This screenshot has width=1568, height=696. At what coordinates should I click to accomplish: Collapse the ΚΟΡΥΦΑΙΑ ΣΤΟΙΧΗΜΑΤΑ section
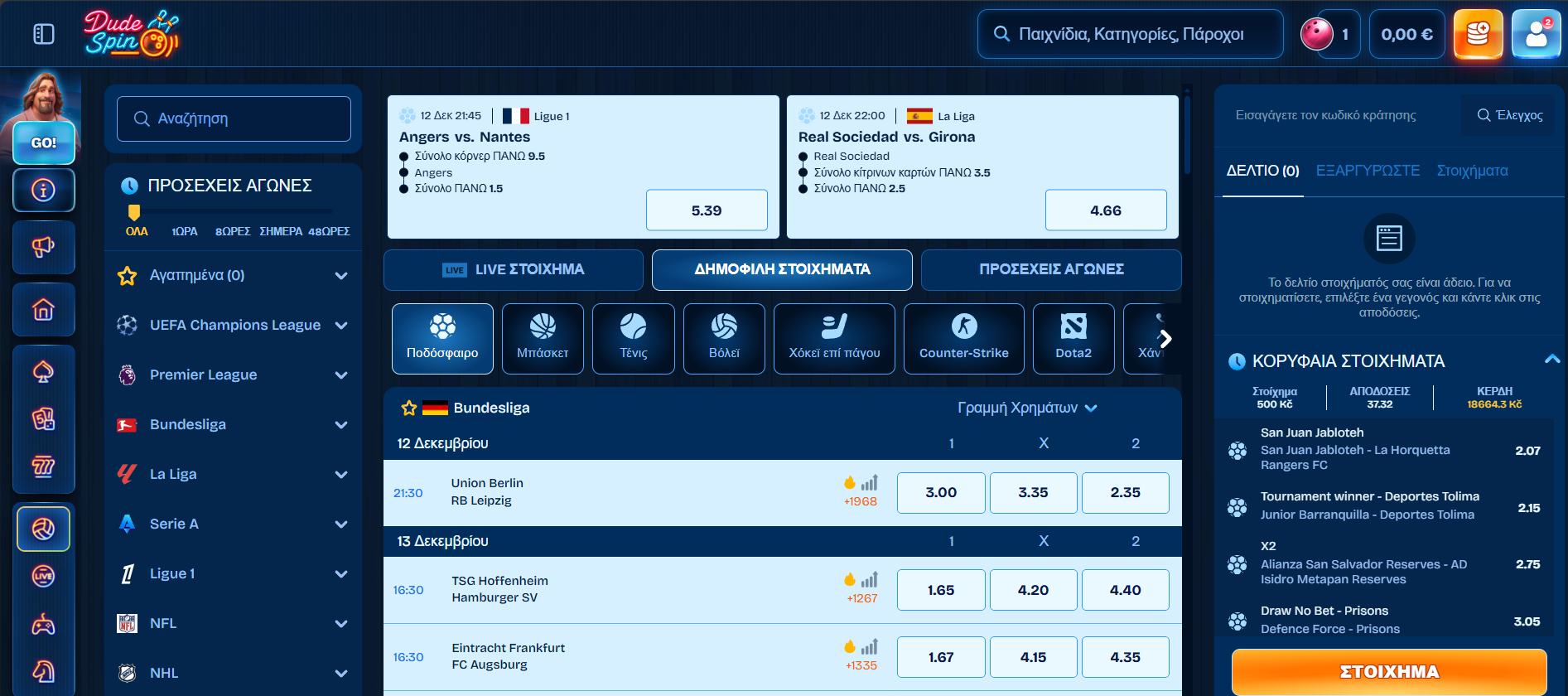tap(1551, 360)
